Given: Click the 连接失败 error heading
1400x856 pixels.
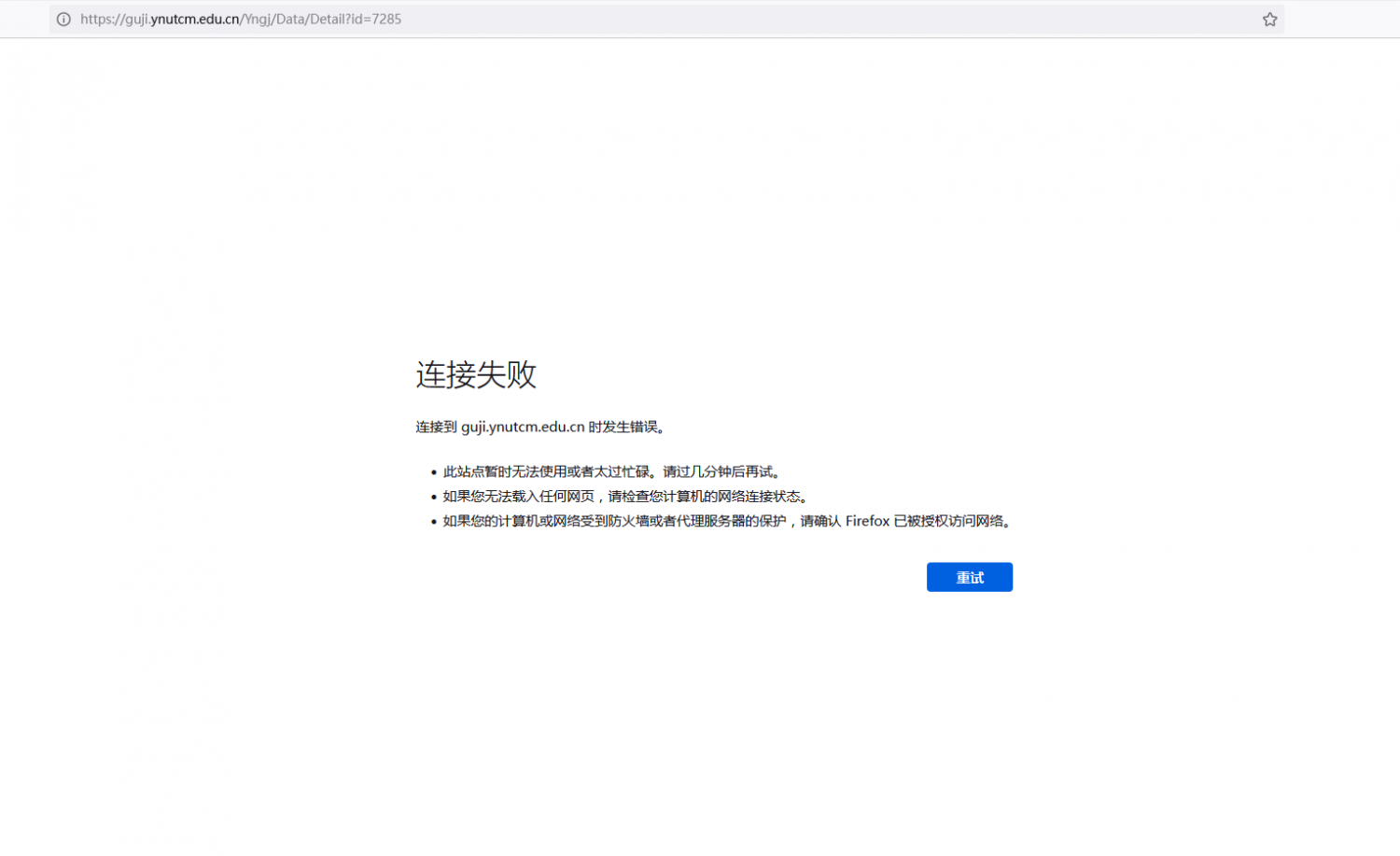Looking at the screenshot, I should [476, 374].
